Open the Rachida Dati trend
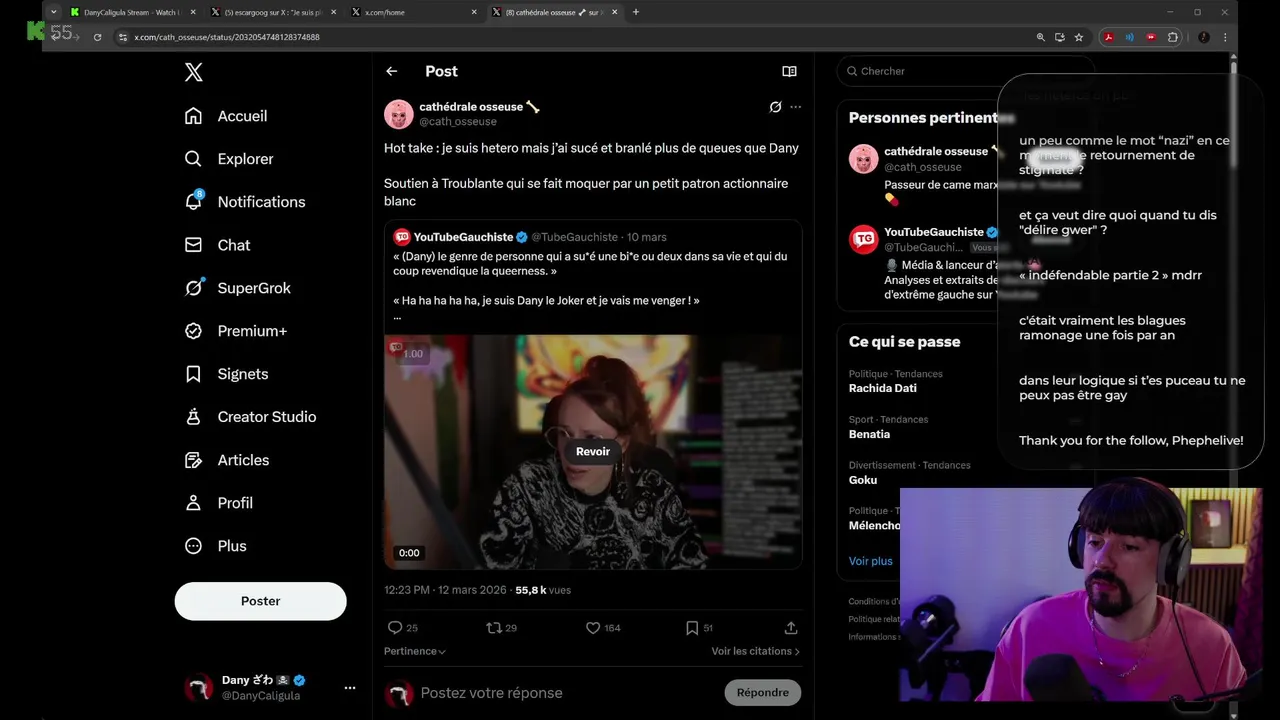This screenshot has height=720, width=1280. click(883, 388)
